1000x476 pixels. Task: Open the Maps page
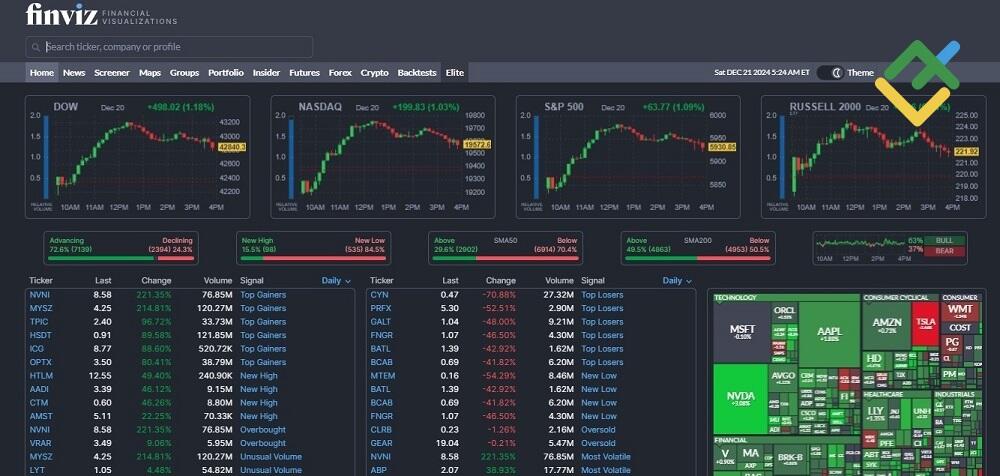click(x=150, y=73)
